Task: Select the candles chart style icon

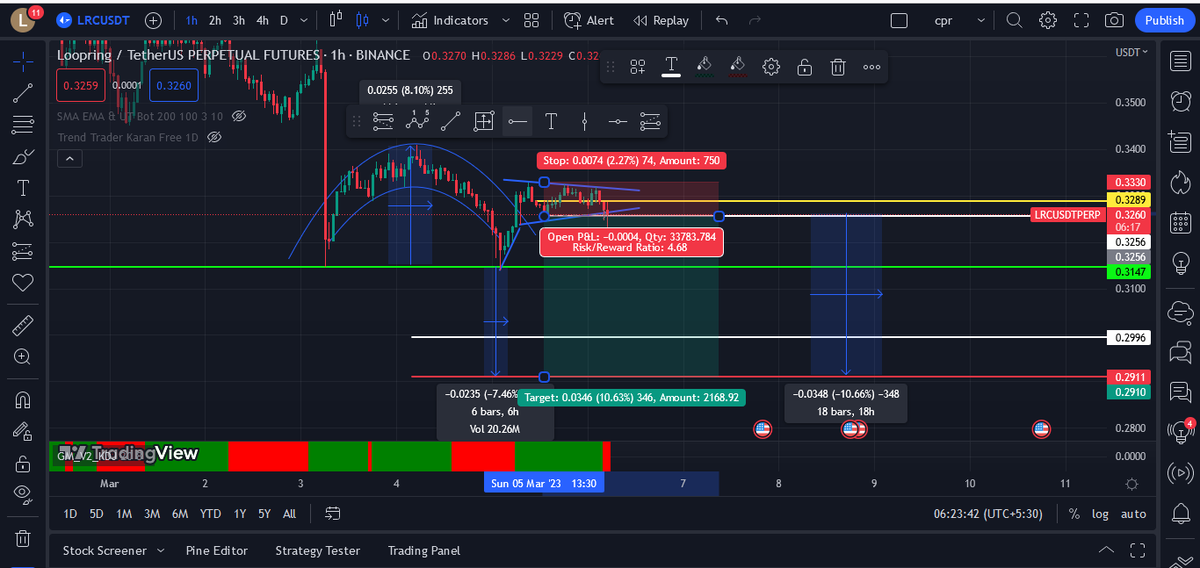Action: 362,20
